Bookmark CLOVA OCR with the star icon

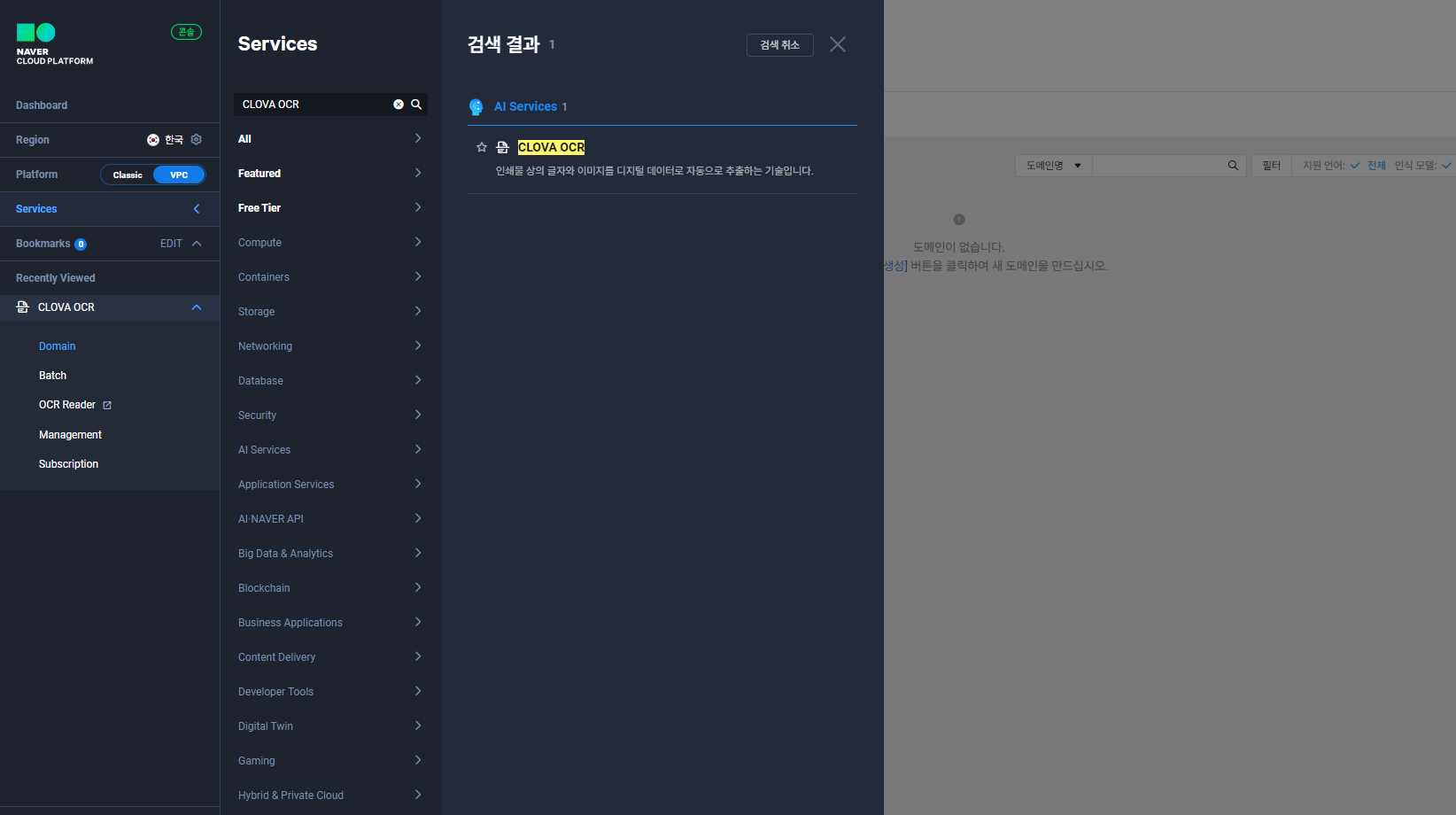click(x=482, y=147)
